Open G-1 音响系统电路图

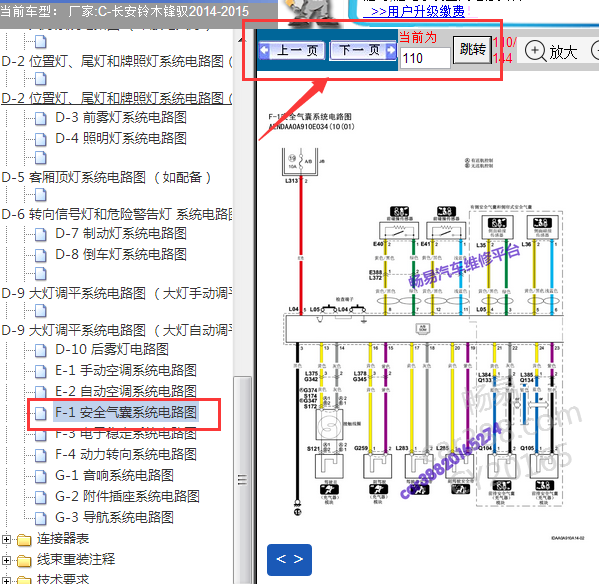click(114, 476)
